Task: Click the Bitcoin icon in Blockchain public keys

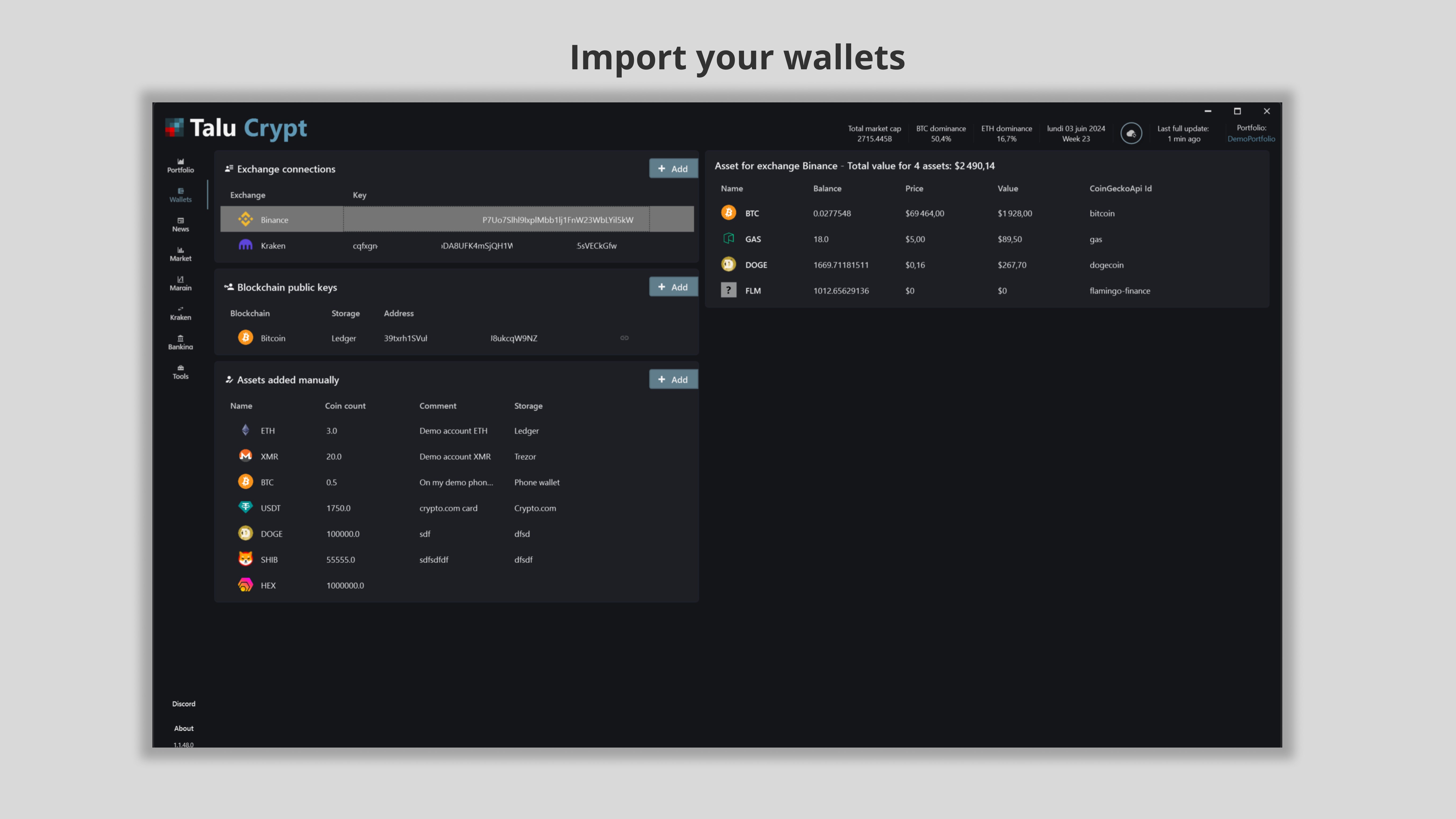Action: tap(245, 338)
